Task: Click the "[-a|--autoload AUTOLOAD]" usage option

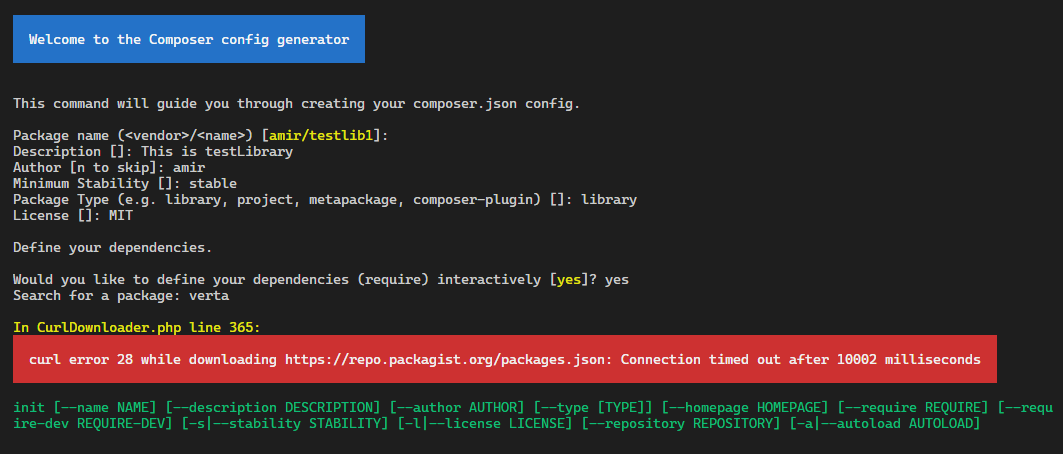Action: [885, 424]
